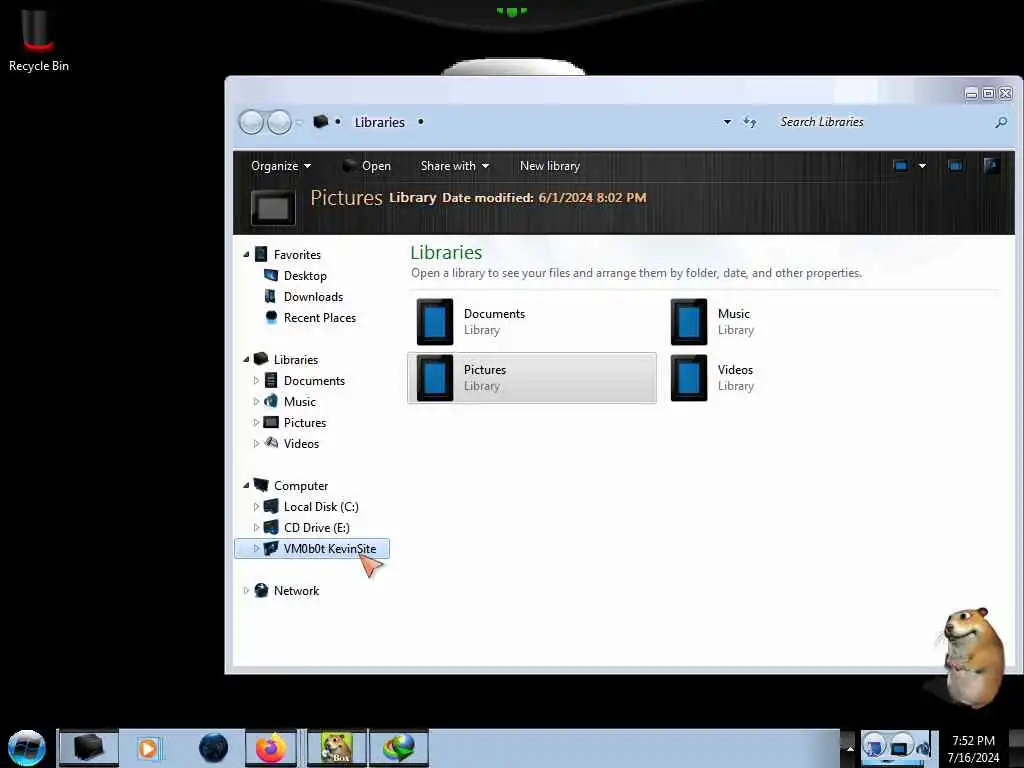Open the hamster Box taskbar icon
This screenshot has width=1024, height=768.
click(336, 748)
